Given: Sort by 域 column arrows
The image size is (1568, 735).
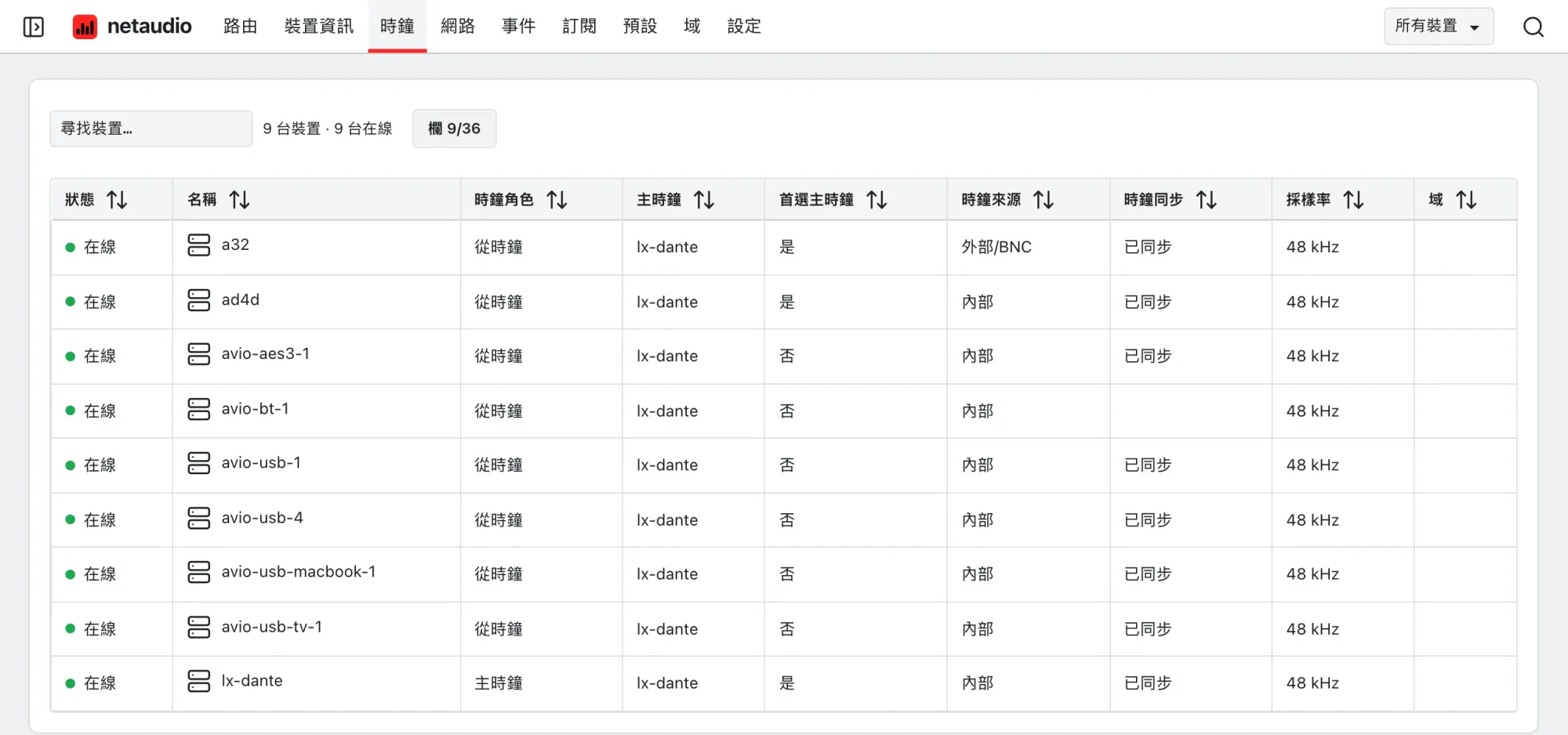Looking at the screenshot, I should click(1466, 200).
